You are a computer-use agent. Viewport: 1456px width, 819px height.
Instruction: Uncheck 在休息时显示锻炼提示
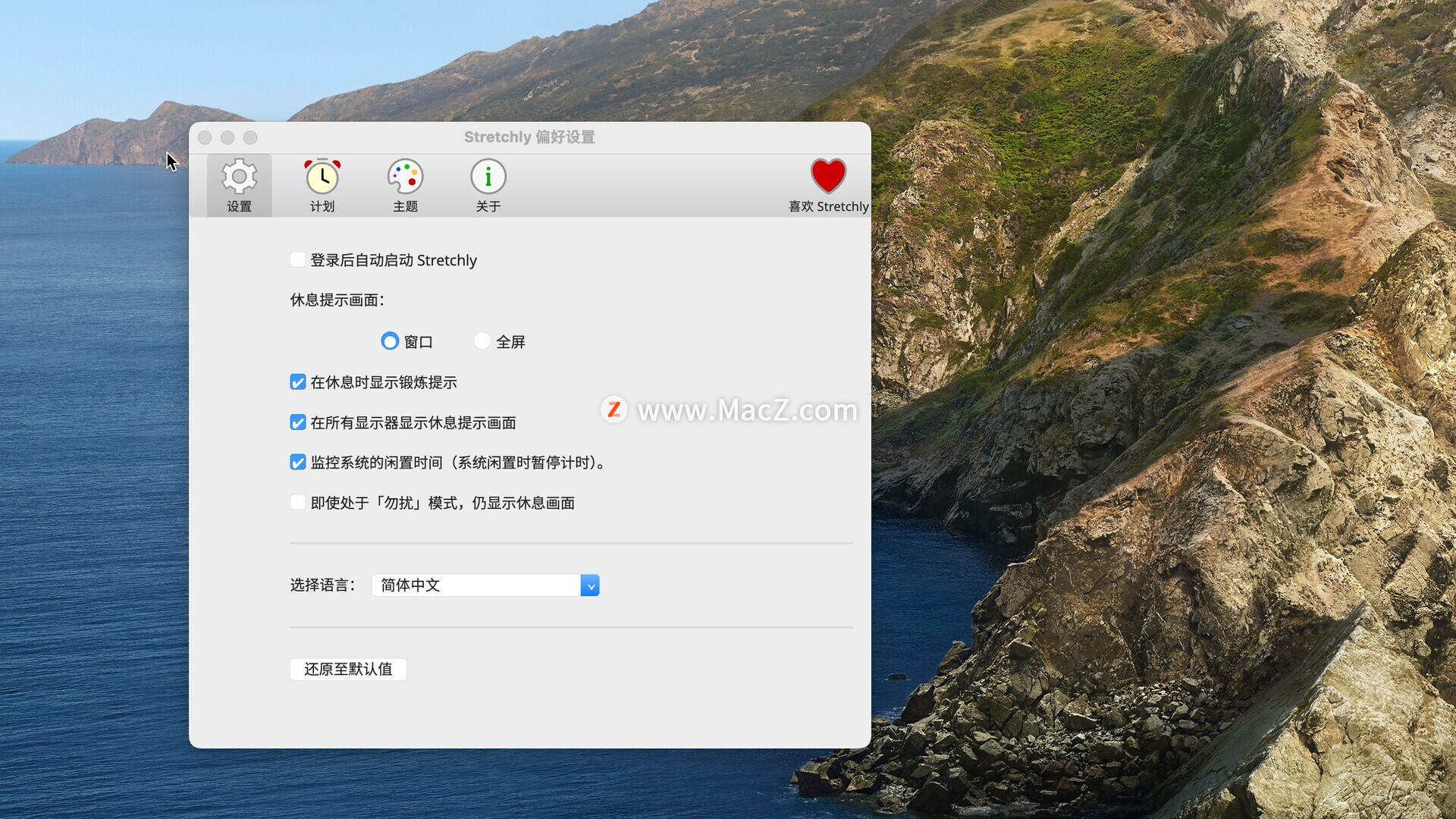(x=298, y=382)
